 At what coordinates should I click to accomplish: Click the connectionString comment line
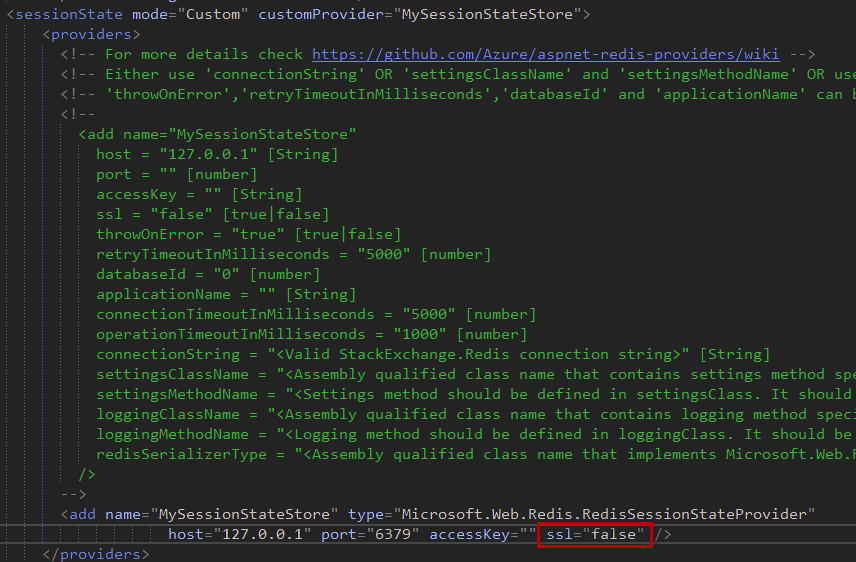click(x=433, y=354)
